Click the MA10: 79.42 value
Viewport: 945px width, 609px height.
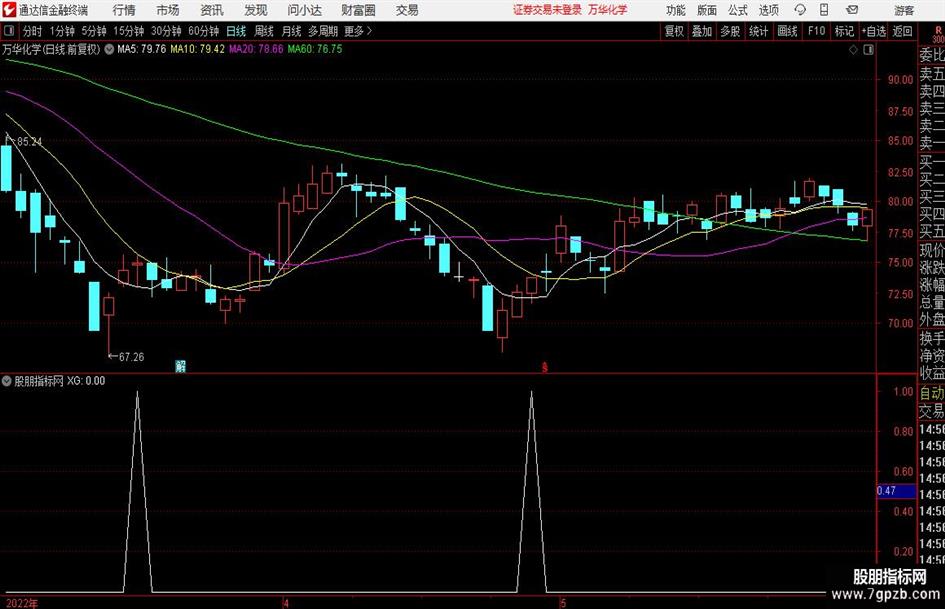click(x=197, y=49)
